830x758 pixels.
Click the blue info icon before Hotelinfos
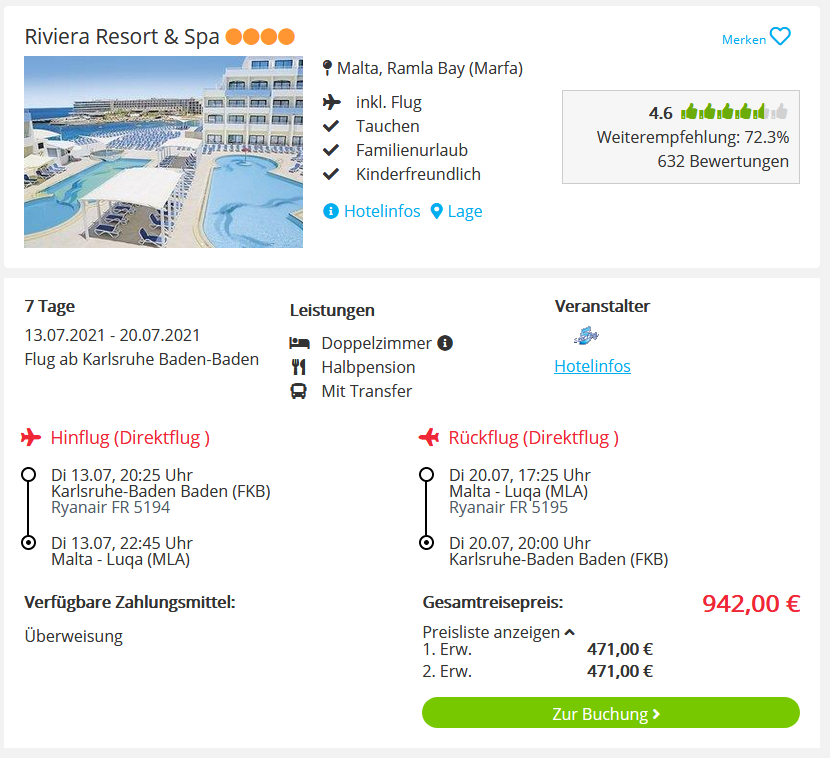(x=331, y=211)
